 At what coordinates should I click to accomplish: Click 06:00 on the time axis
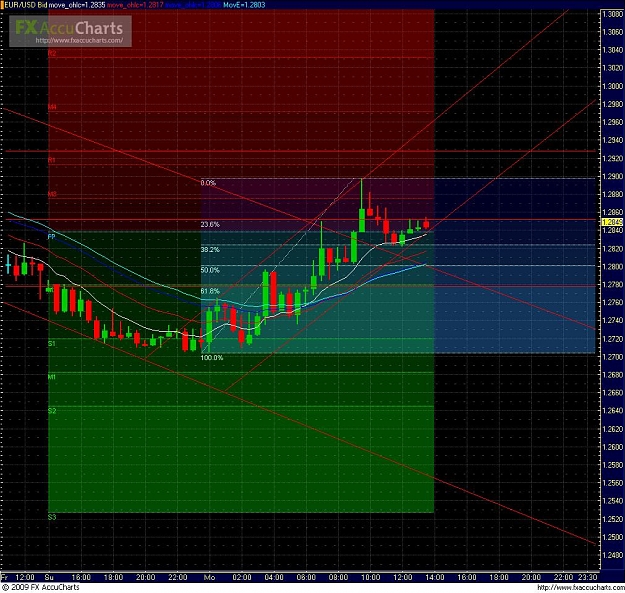[306, 577]
